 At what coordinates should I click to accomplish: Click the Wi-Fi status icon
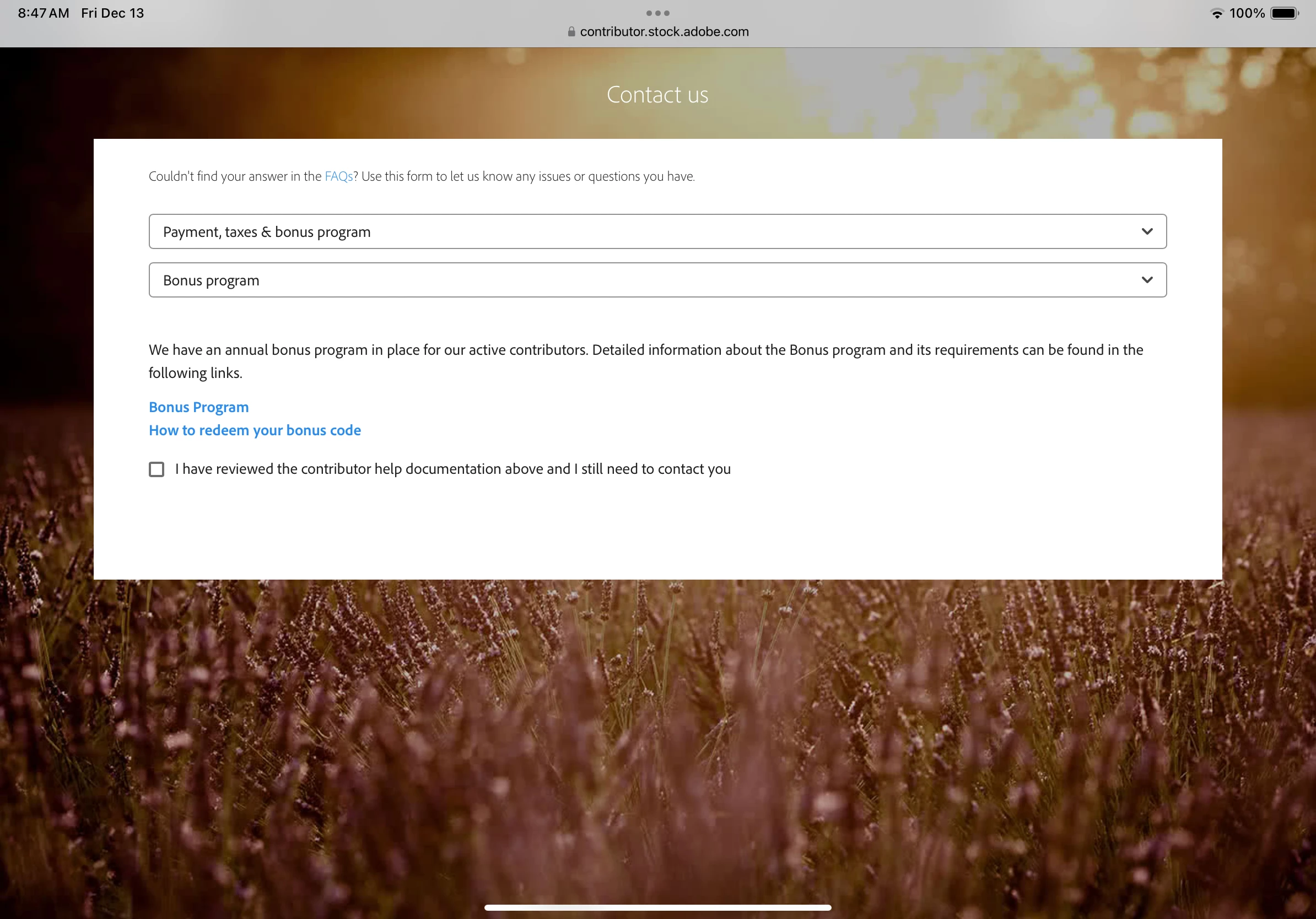[1216, 14]
